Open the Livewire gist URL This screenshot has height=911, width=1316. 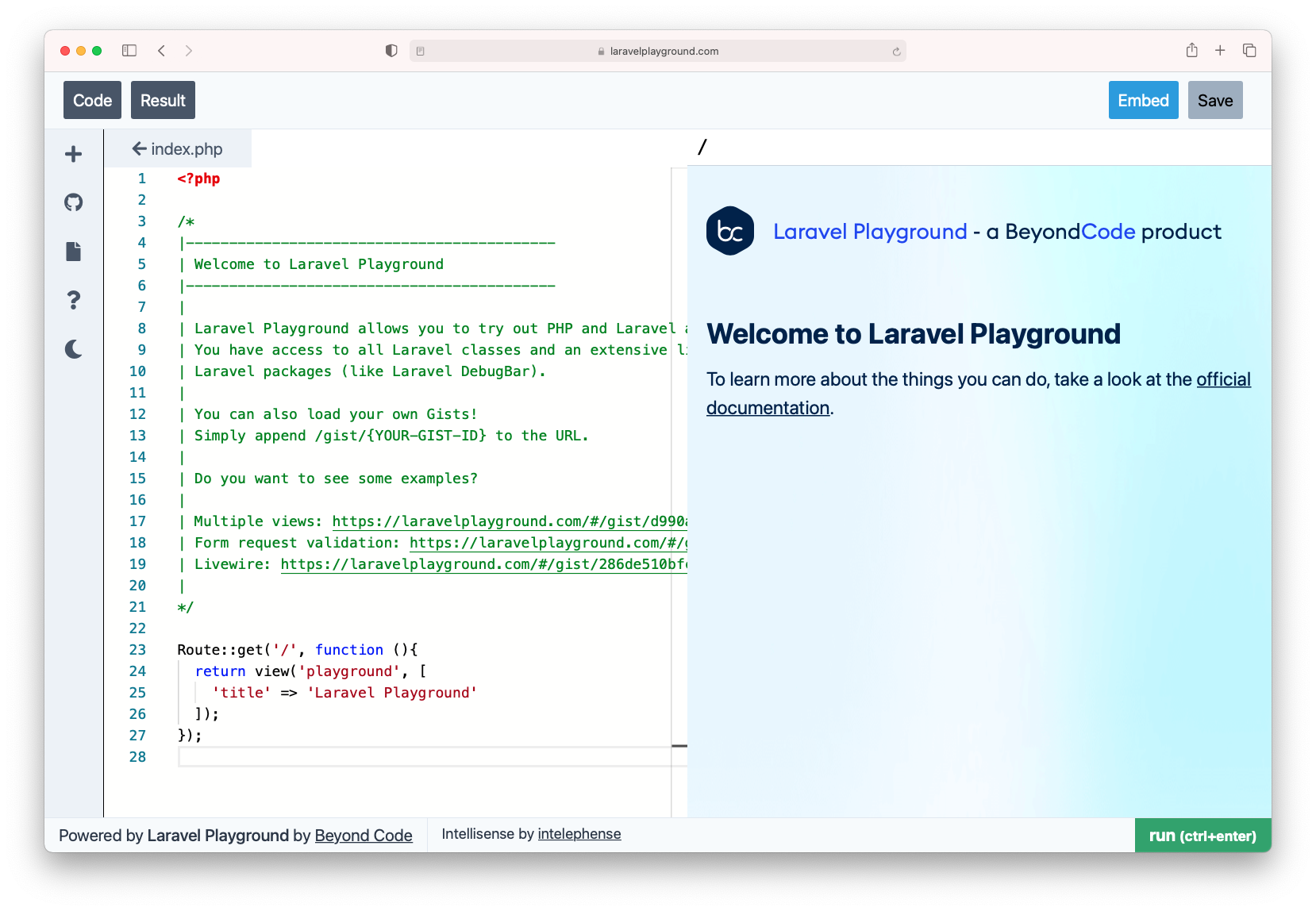tap(484, 564)
